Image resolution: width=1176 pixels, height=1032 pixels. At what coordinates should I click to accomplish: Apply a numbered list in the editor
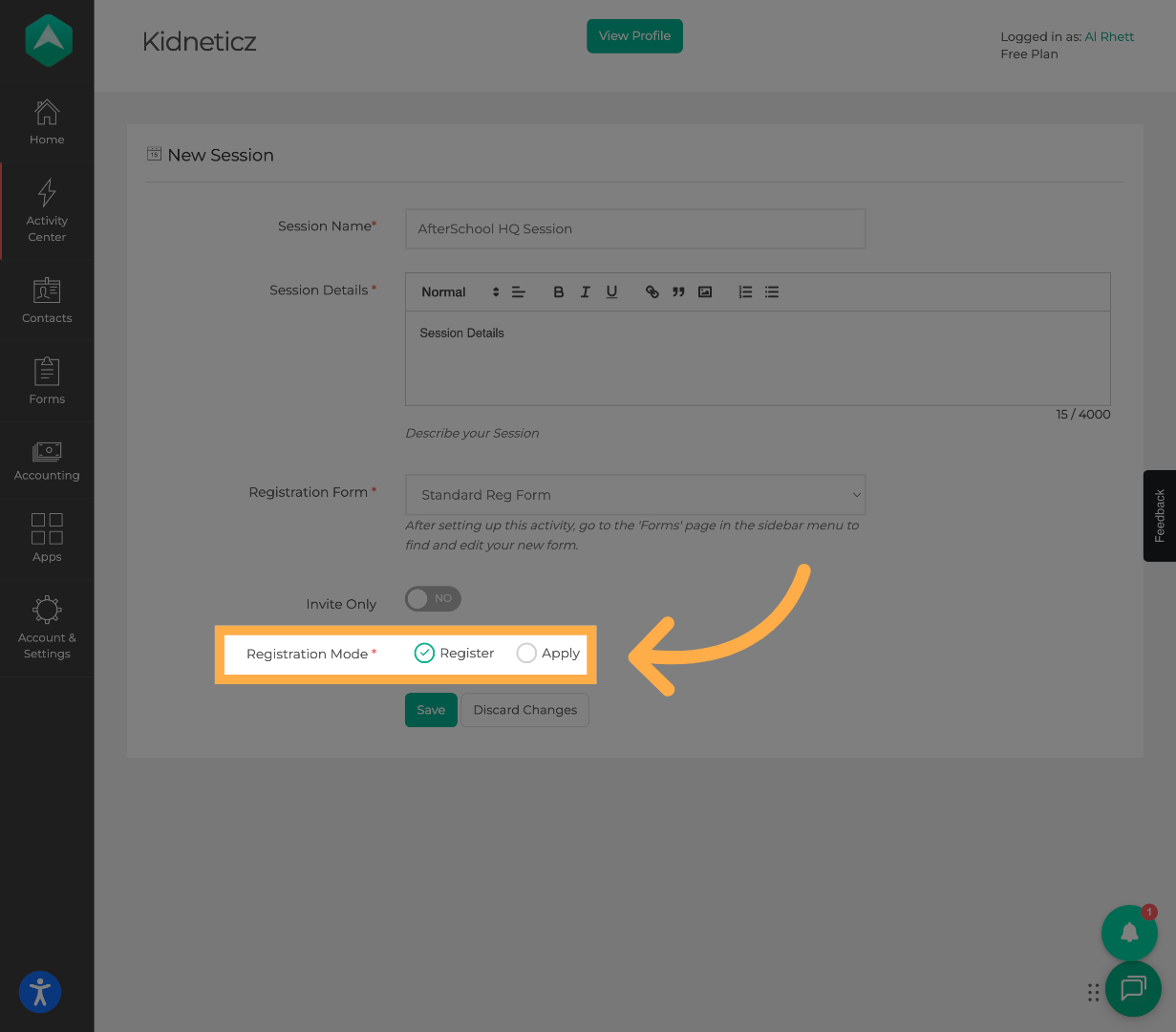point(745,291)
